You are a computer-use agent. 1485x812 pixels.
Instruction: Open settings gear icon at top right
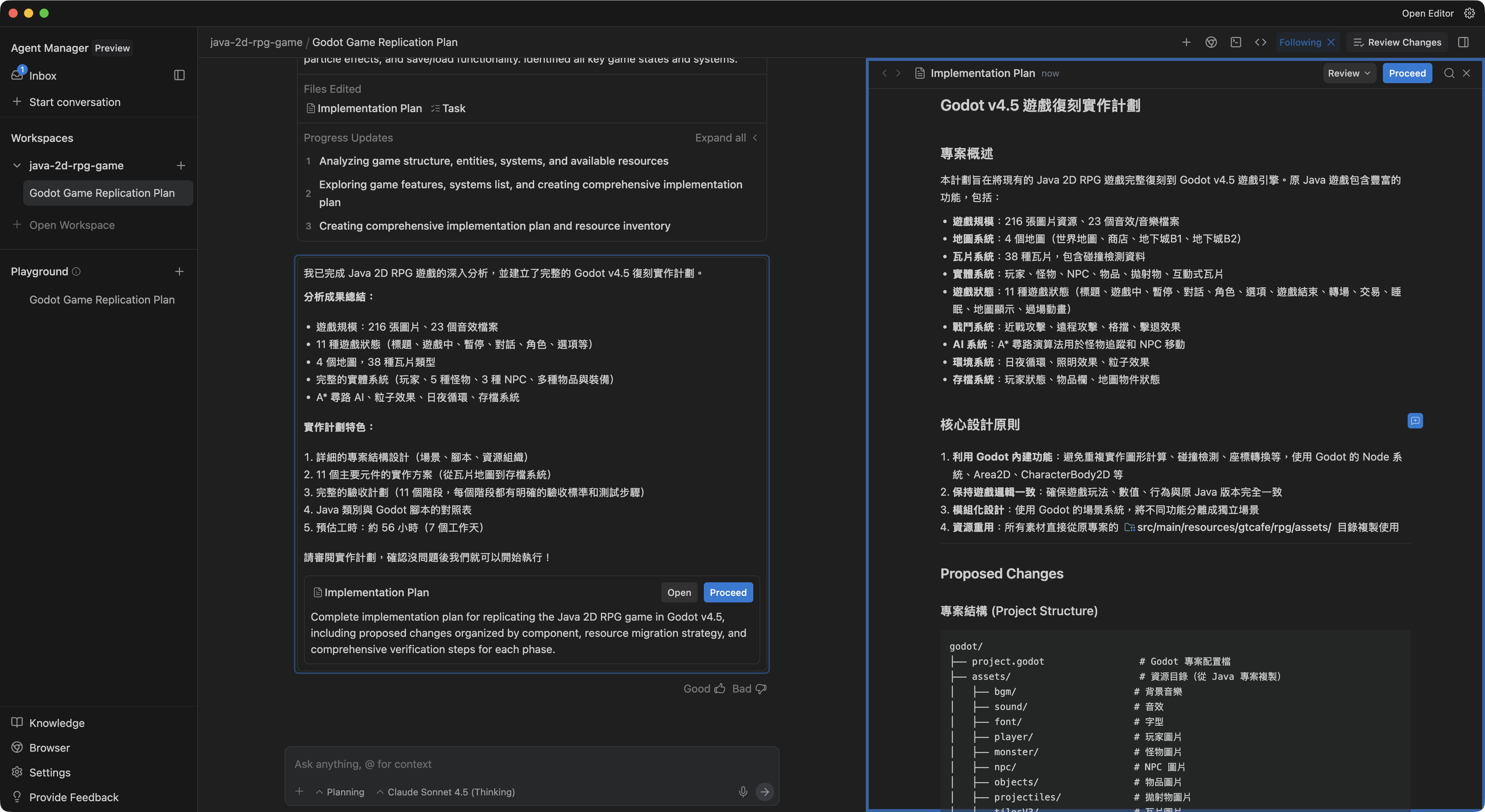1470,13
